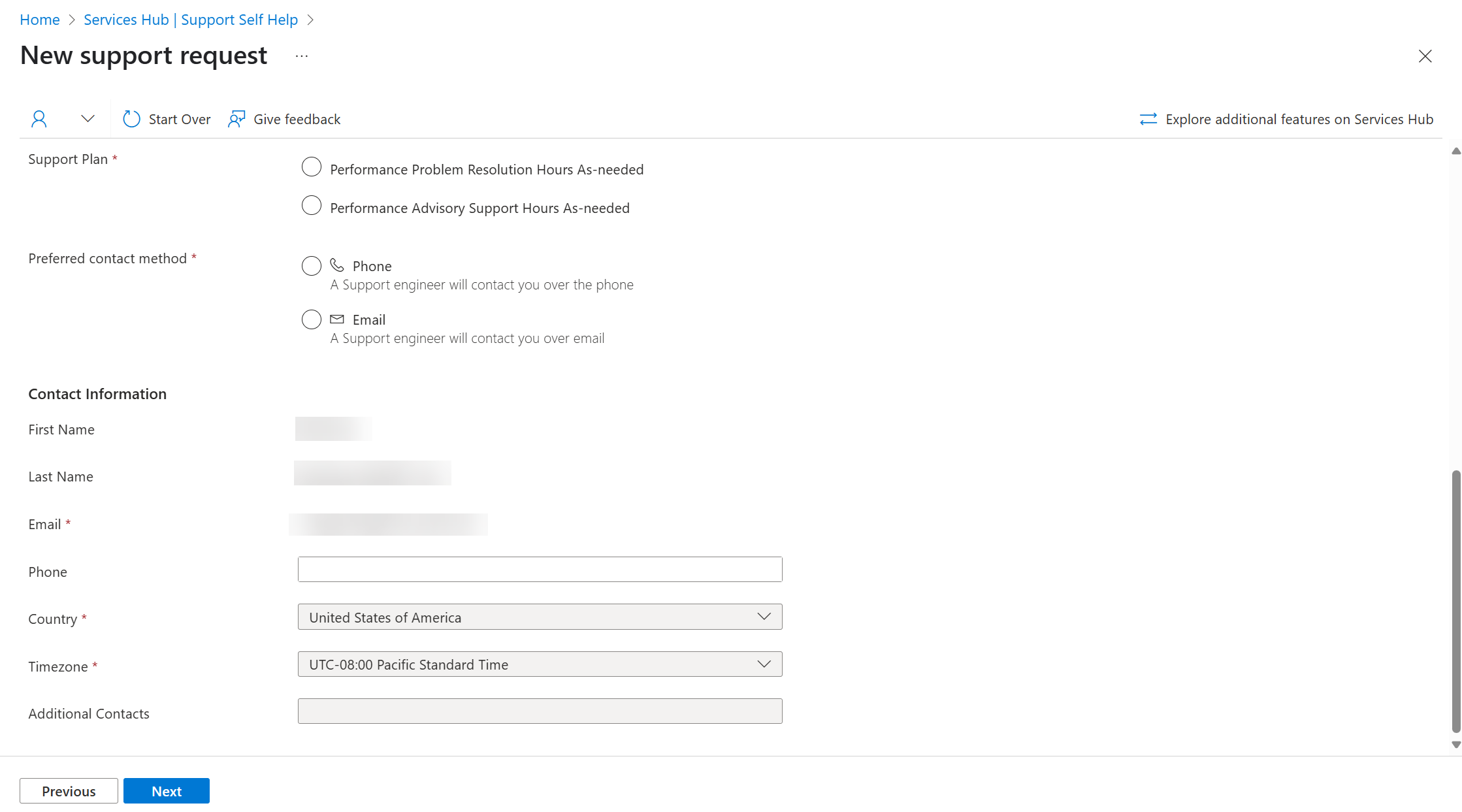Select Performance Problem Resolution Hours radio button
1462x812 pixels.
point(312,168)
